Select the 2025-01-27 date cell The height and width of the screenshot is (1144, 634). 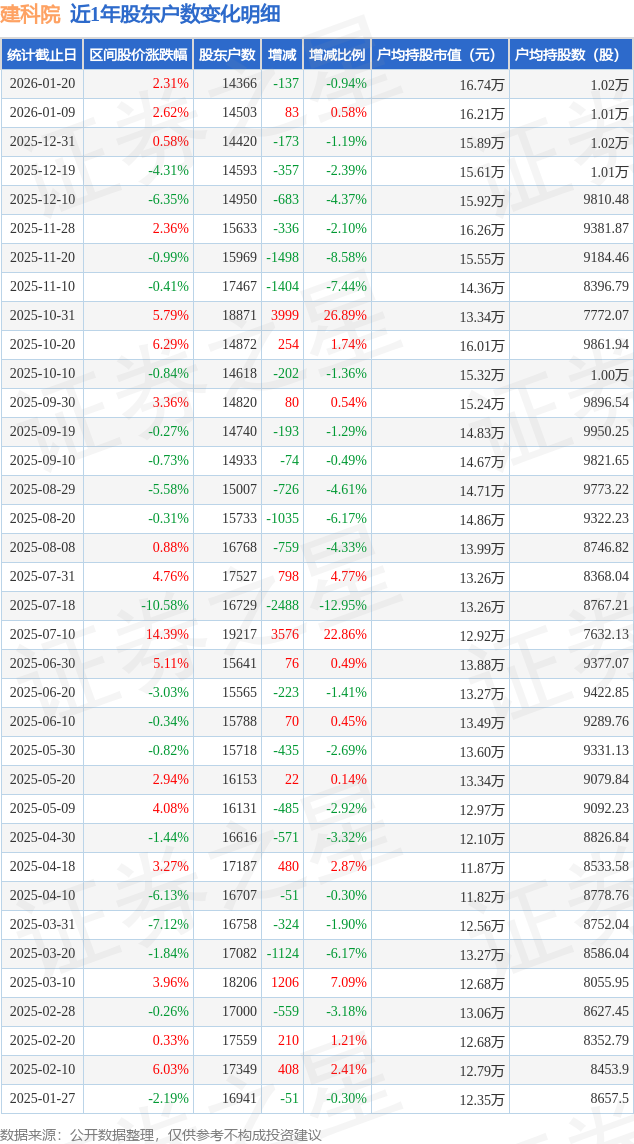click(42, 1099)
